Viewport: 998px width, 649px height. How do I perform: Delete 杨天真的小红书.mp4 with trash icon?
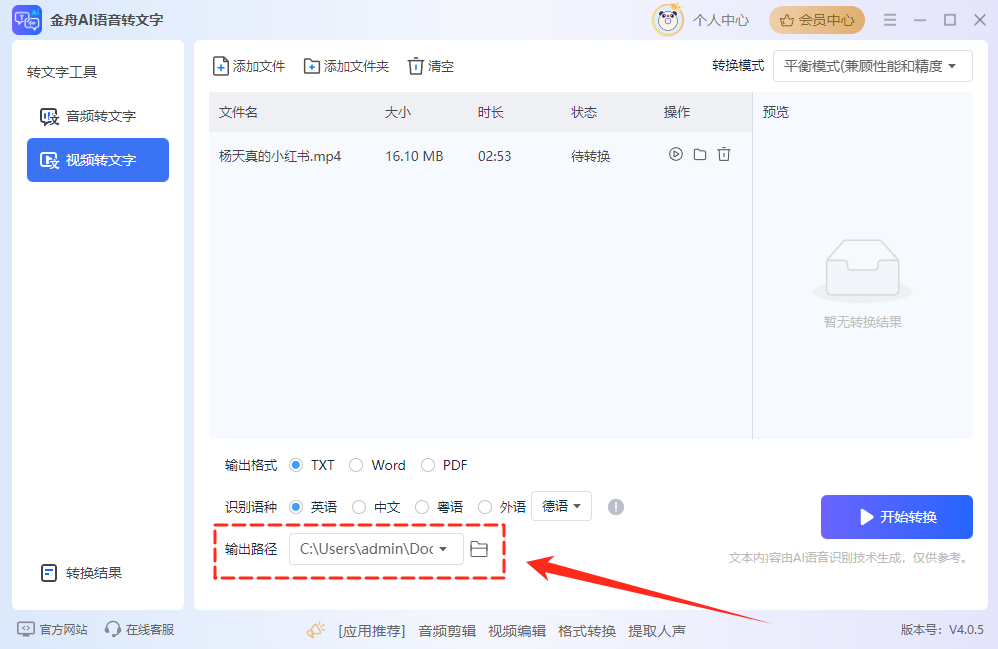tap(724, 155)
